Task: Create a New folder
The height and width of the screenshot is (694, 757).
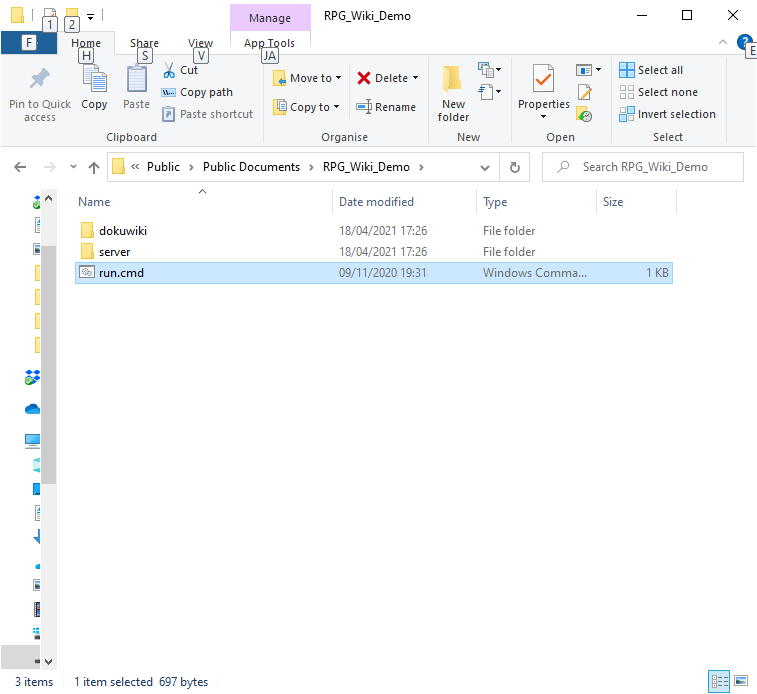Action: point(453,94)
